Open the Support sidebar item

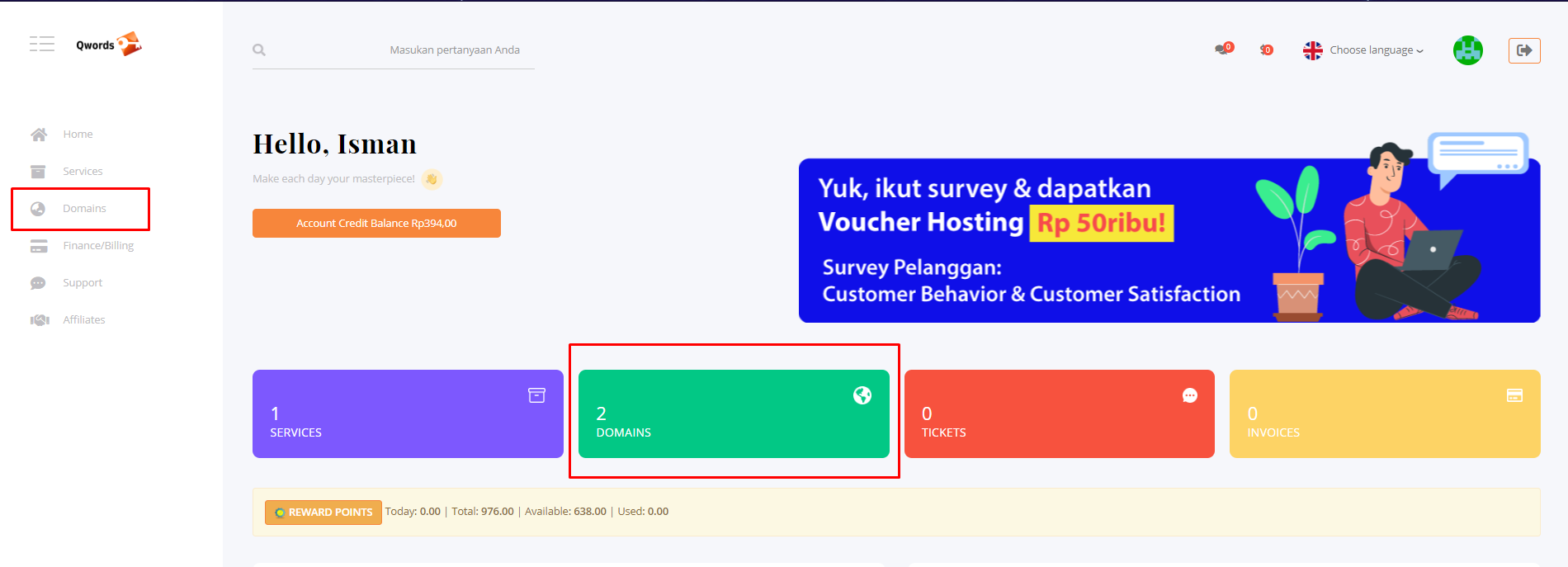tap(83, 283)
